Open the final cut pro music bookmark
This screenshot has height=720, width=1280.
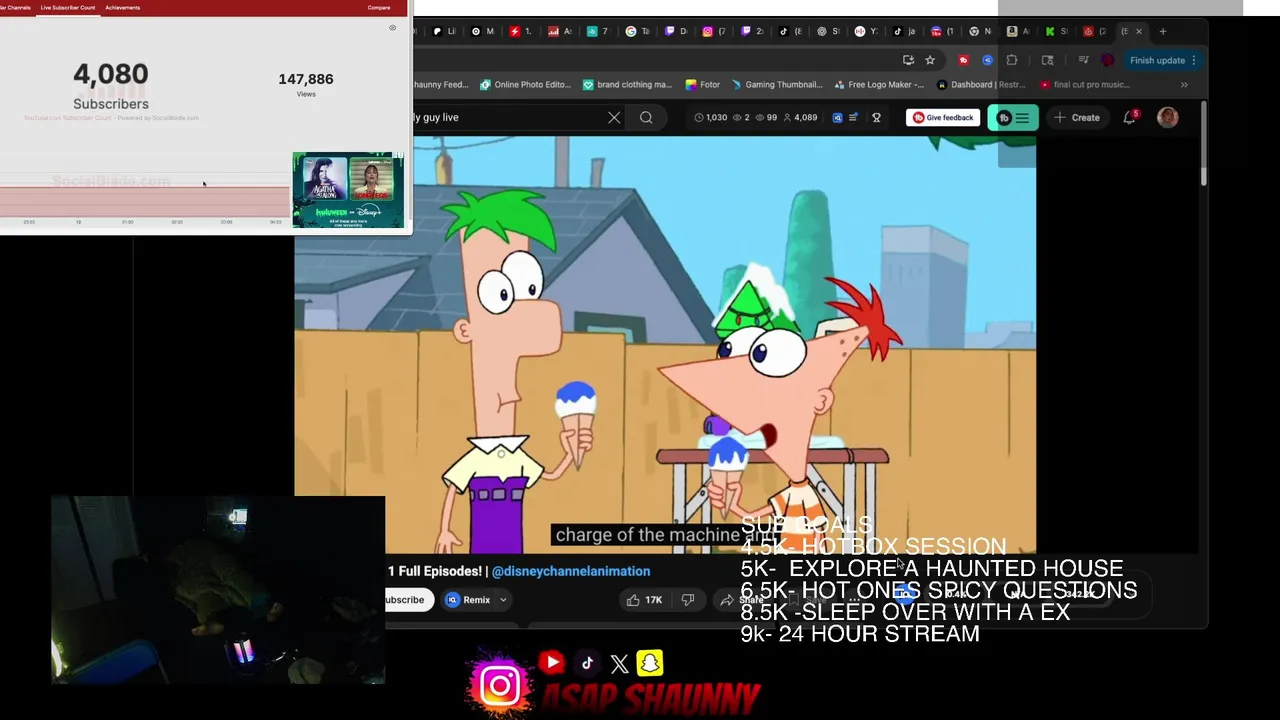click(1084, 85)
